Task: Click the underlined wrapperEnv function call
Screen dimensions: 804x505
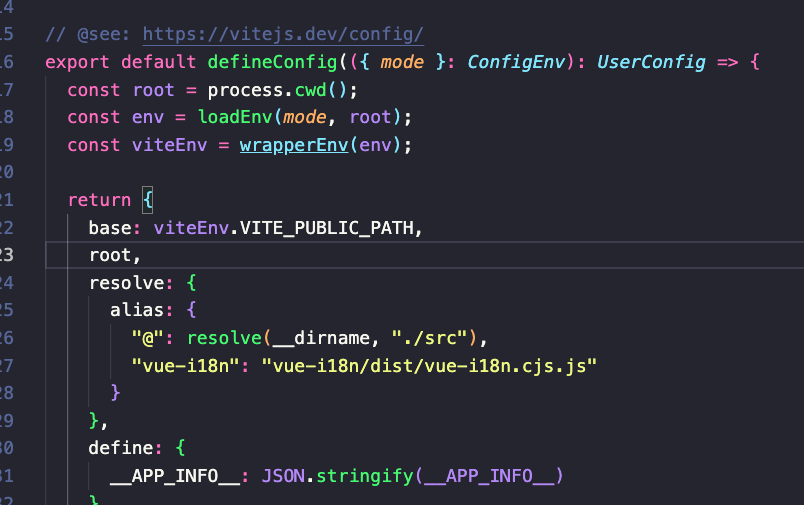Action: [293, 145]
